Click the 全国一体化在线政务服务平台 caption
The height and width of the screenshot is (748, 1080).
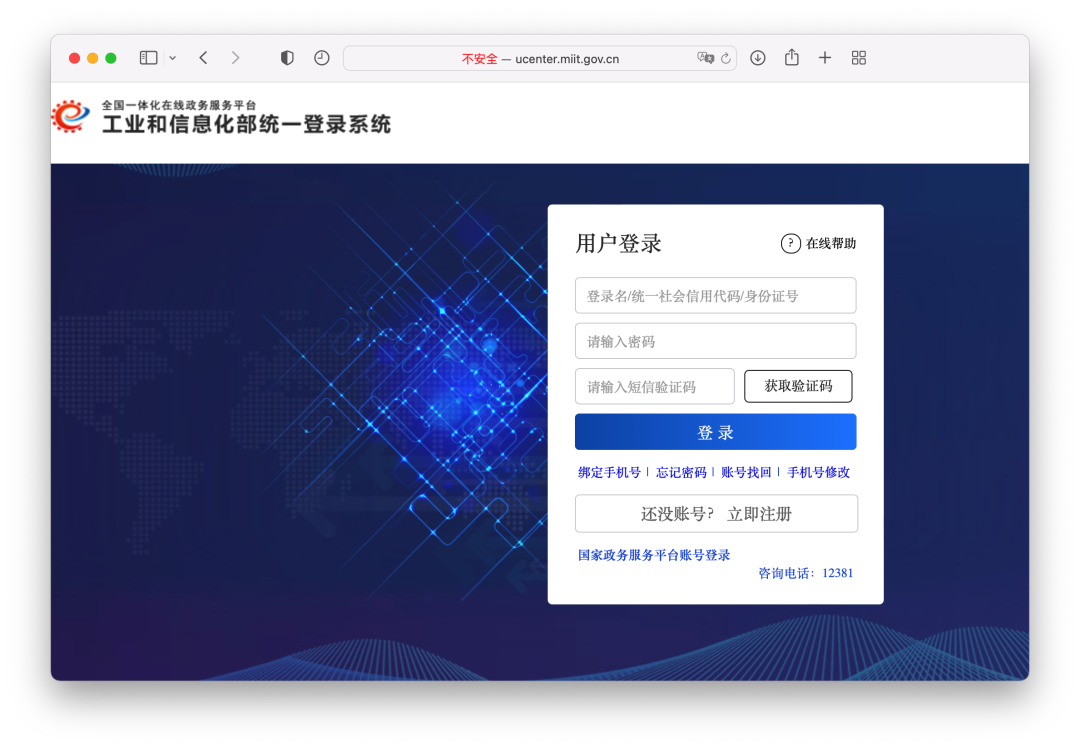pos(179,105)
